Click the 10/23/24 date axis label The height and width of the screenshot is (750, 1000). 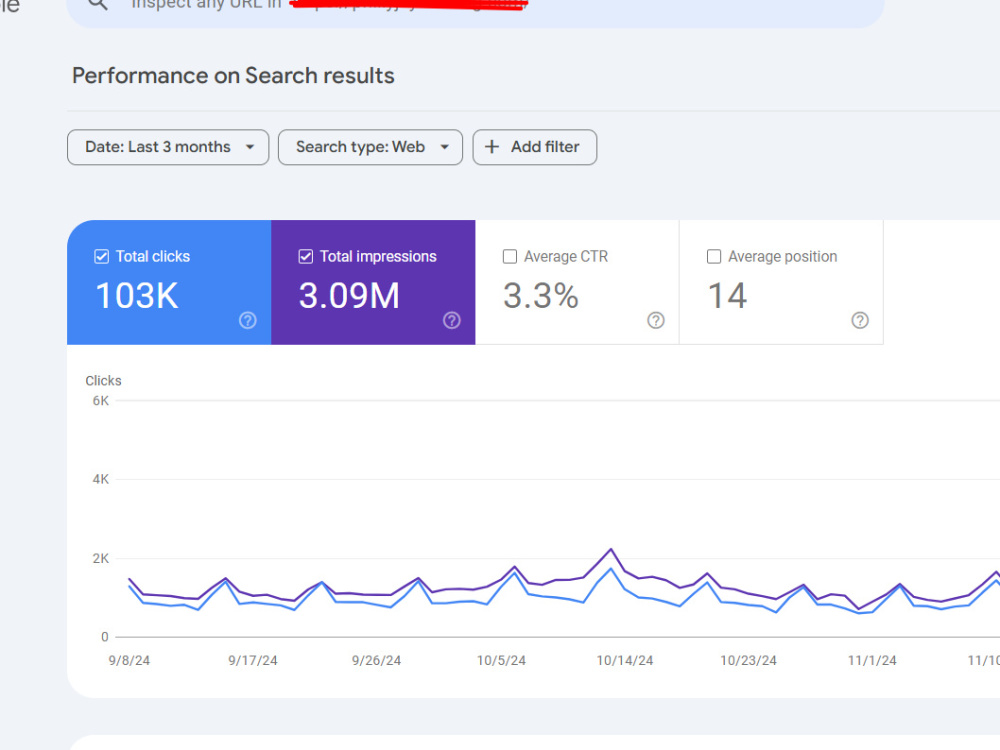[x=749, y=661]
